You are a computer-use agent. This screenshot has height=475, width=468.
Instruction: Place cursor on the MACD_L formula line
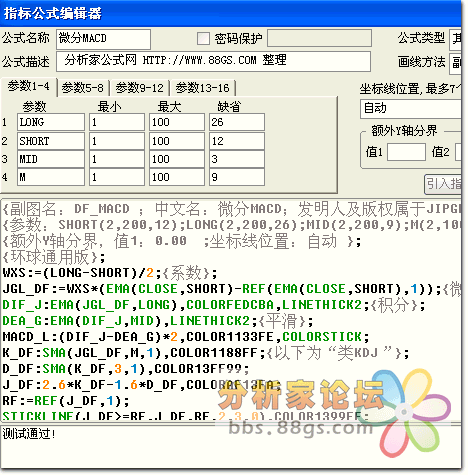(186, 337)
